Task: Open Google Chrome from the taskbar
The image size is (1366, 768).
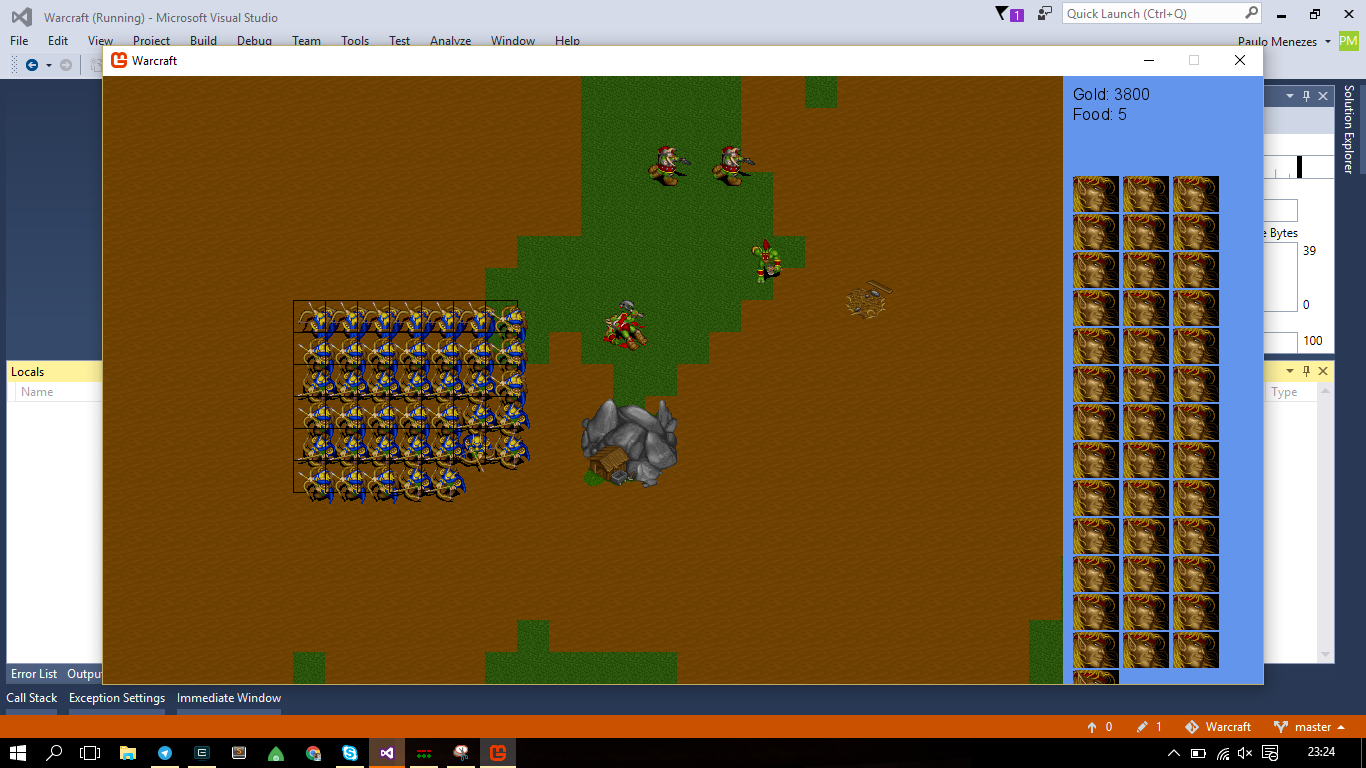Action: 313,752
